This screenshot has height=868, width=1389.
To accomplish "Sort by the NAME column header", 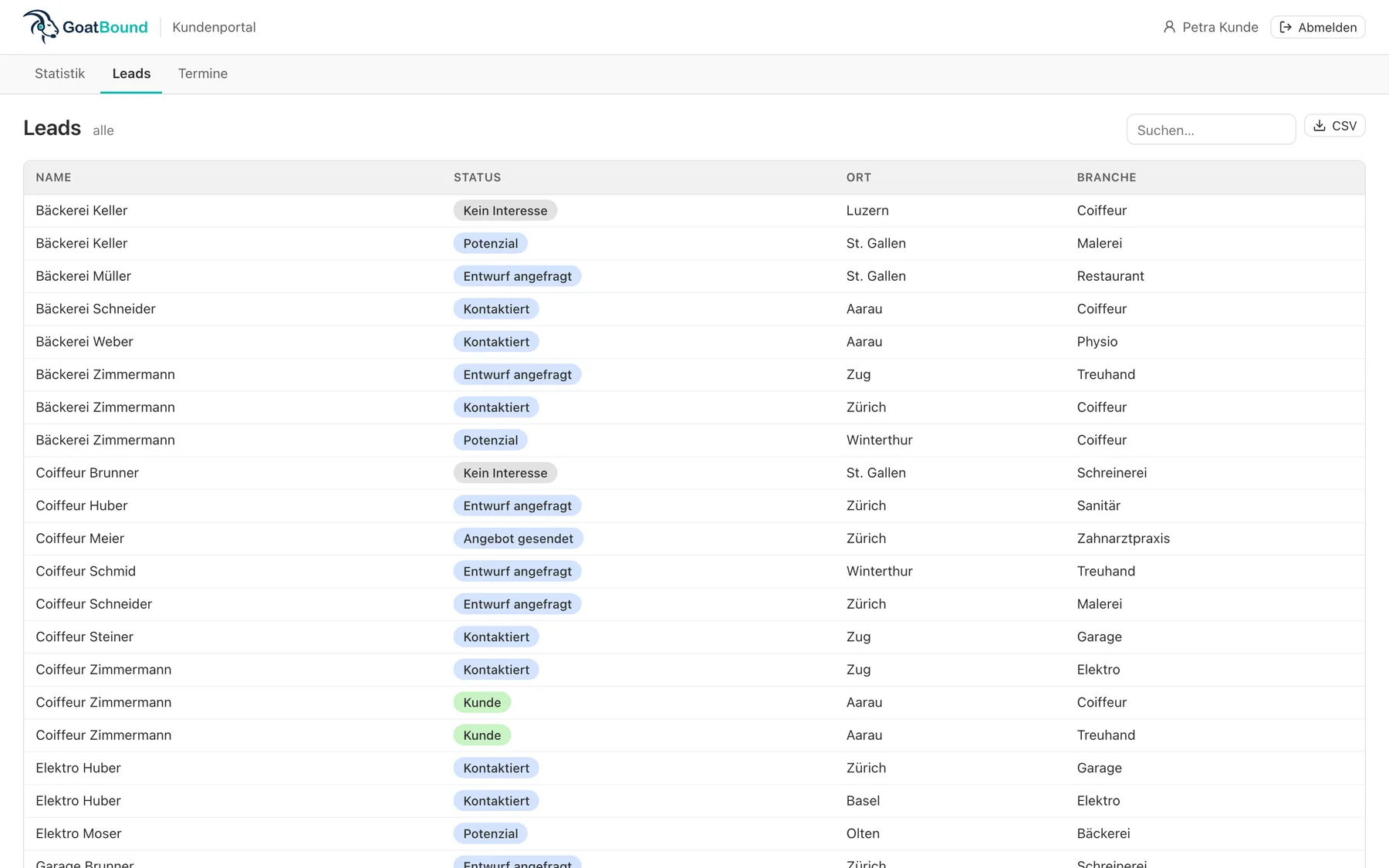I will pyautogui.click(x=53, y=177).
